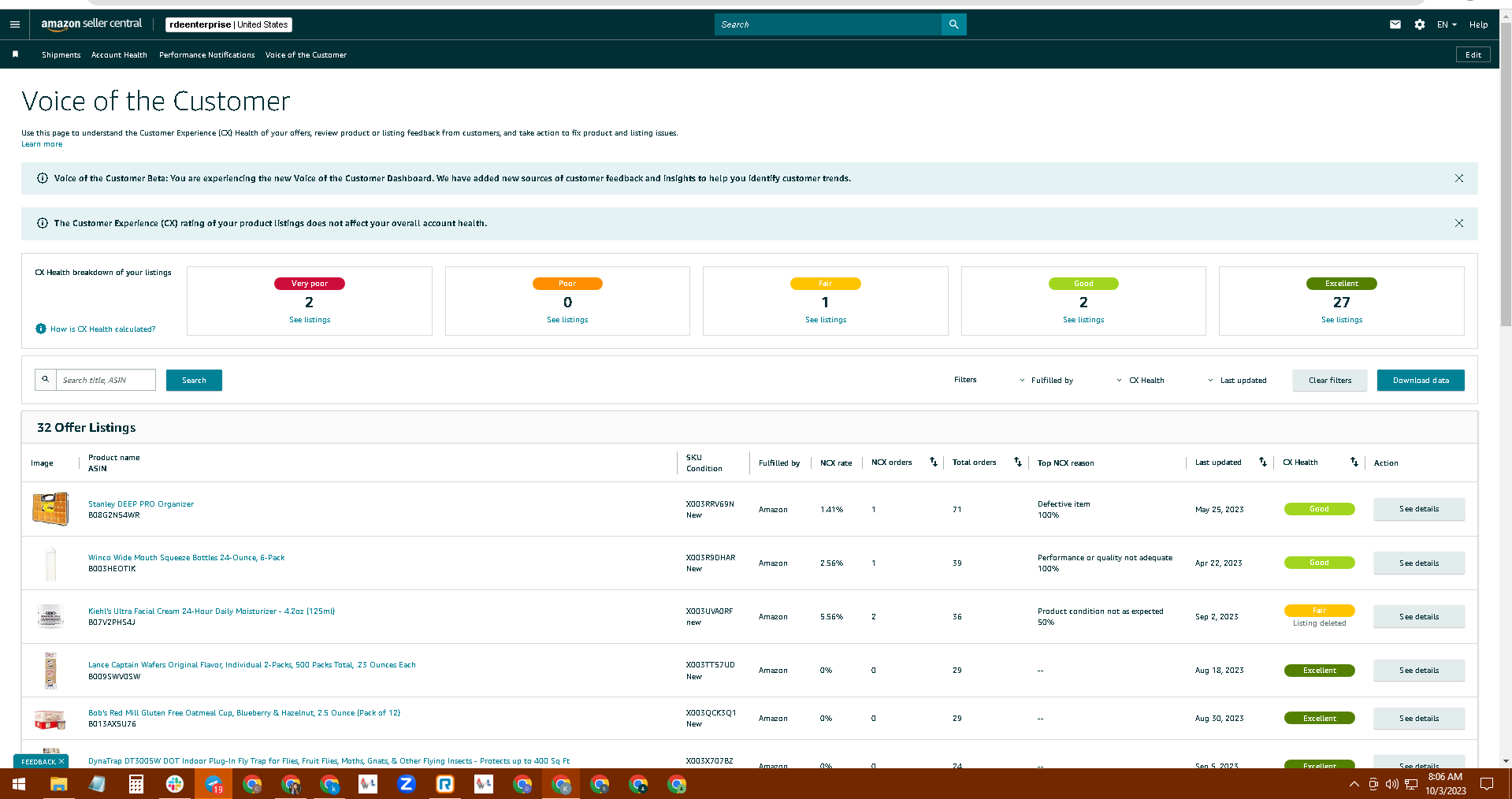The width and height of the screenshot is (1512, 799).
Task: Open the hamburger navigation menu
Action: pos(14,24)
